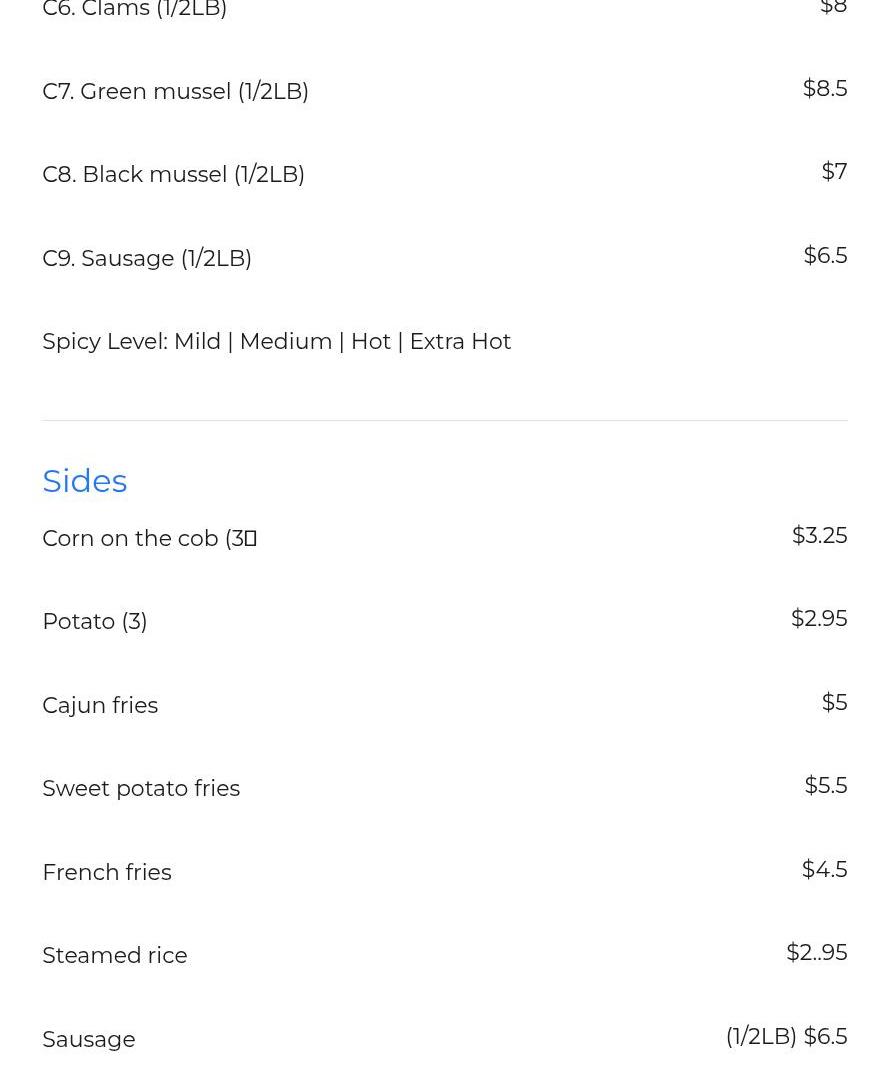
Task: Click the $8.5 Green mussel price
Action: 825,88
